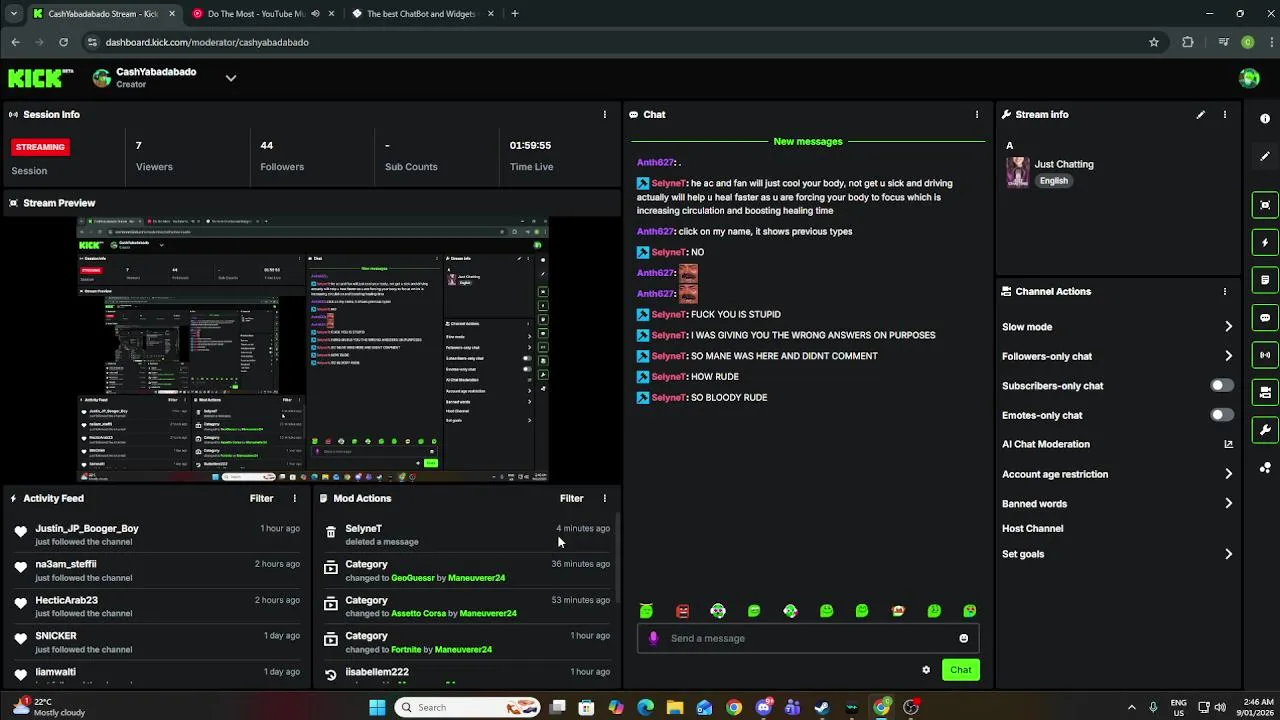Jump to New messages in chat
The width and height of the screenshot is (1280, 720).
[x=808, y=142]
